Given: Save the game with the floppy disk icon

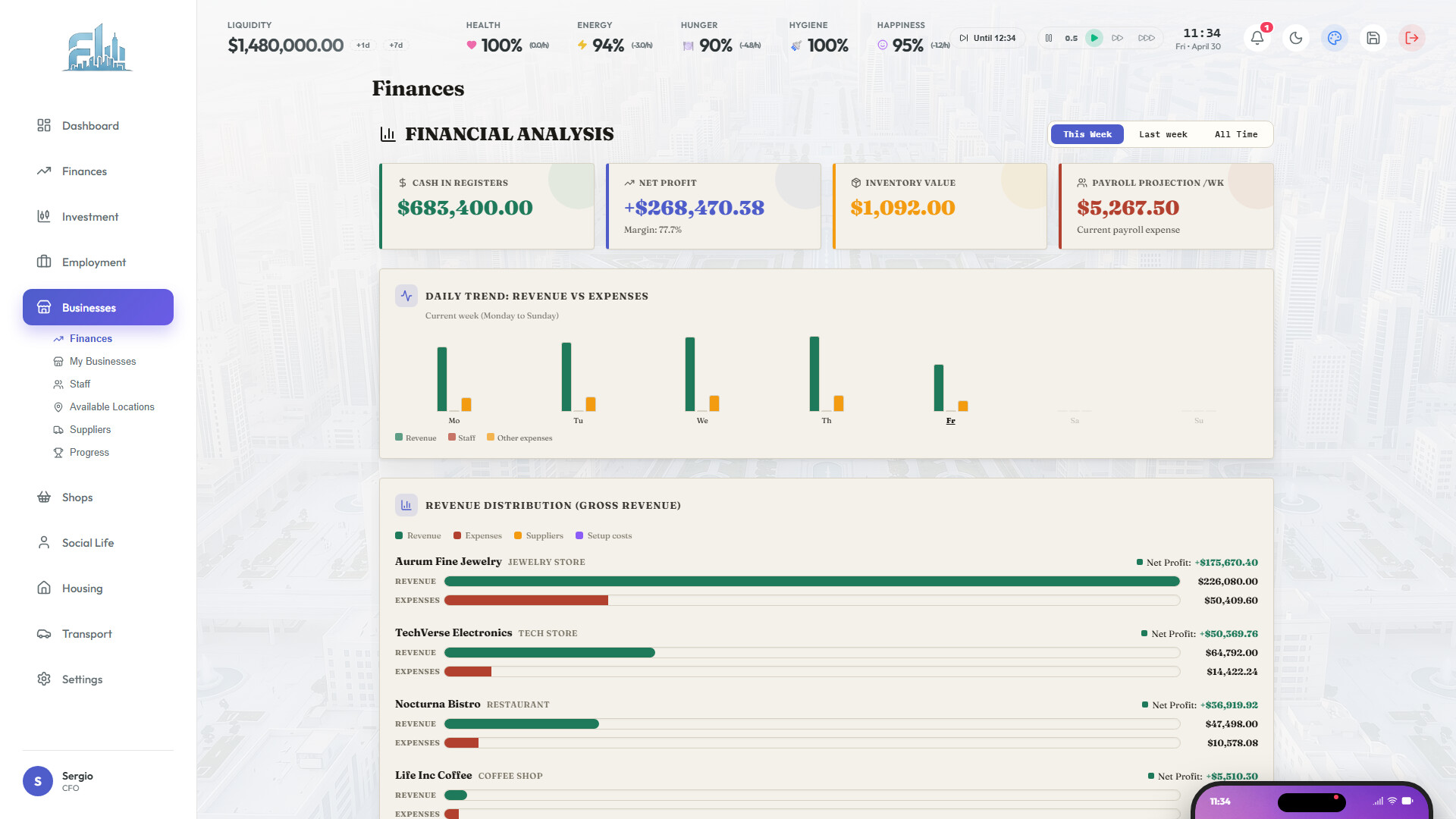Looking at the screenshot, I should pos(1373,38).
